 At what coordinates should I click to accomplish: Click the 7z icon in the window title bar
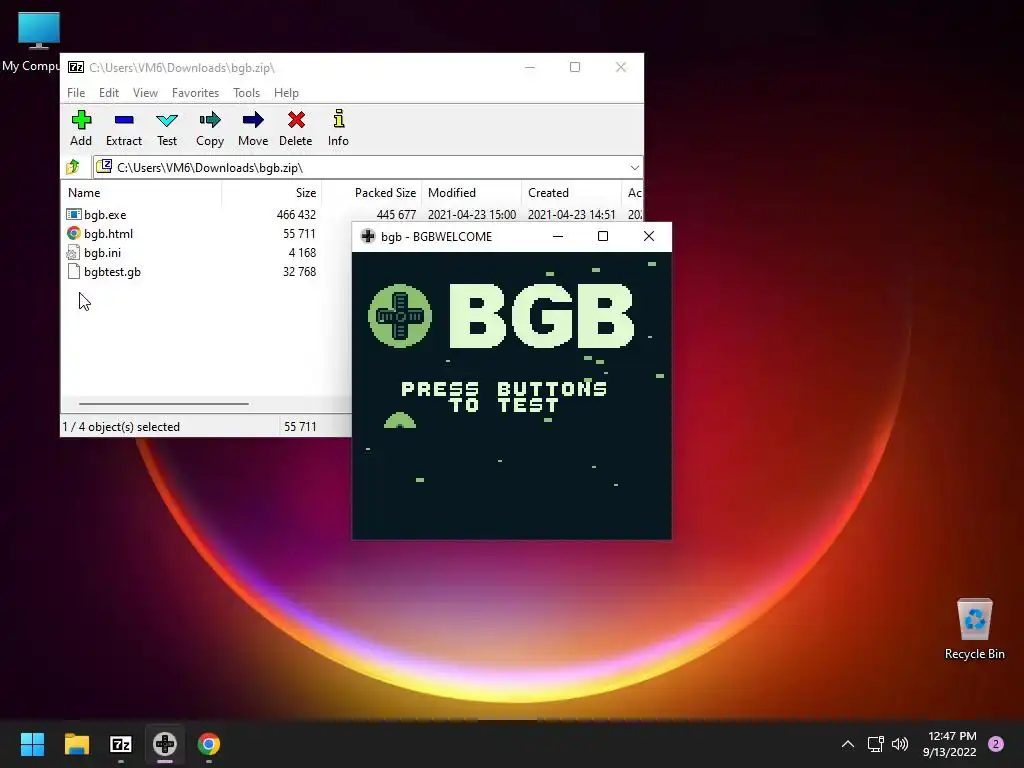tap(76, 67)
